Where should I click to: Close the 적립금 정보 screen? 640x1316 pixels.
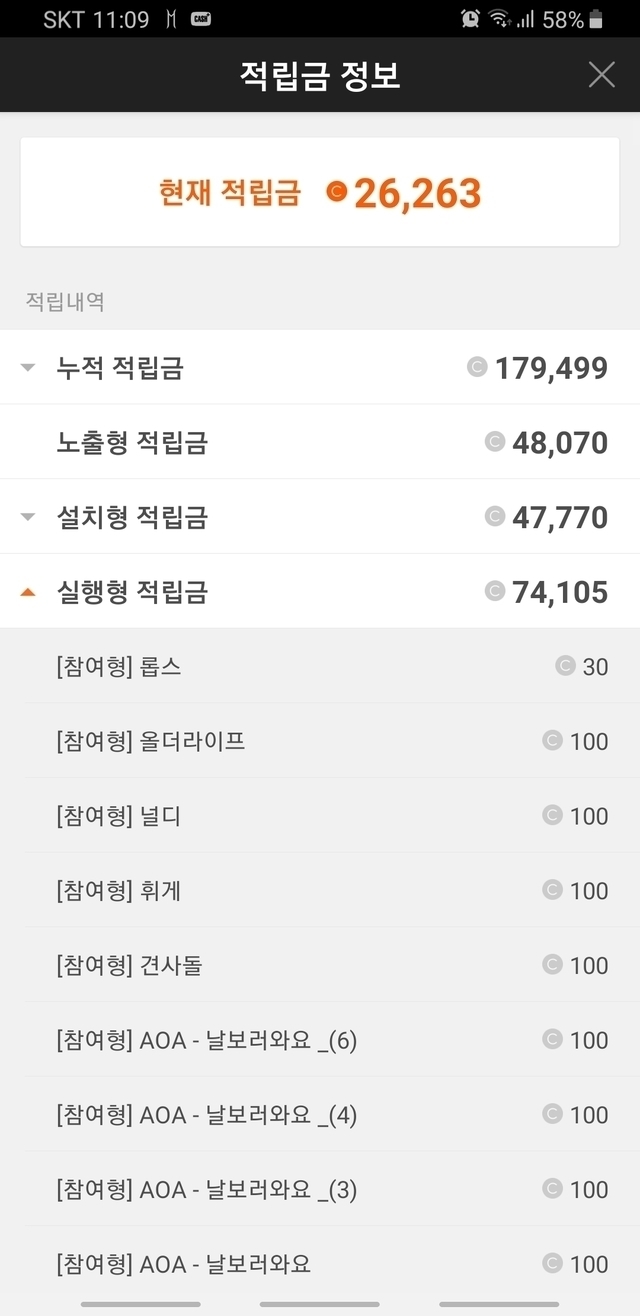(x=601, y=74)
